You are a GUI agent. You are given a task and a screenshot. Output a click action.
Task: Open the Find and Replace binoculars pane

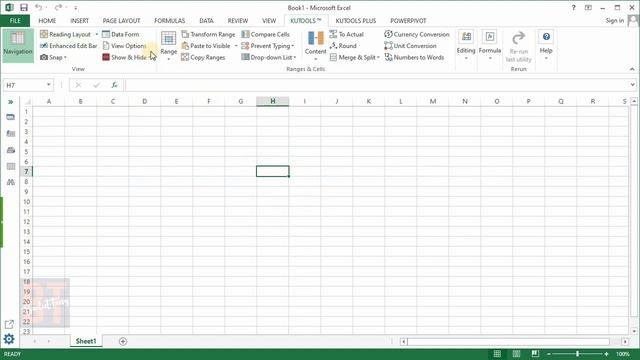[11, 182]
